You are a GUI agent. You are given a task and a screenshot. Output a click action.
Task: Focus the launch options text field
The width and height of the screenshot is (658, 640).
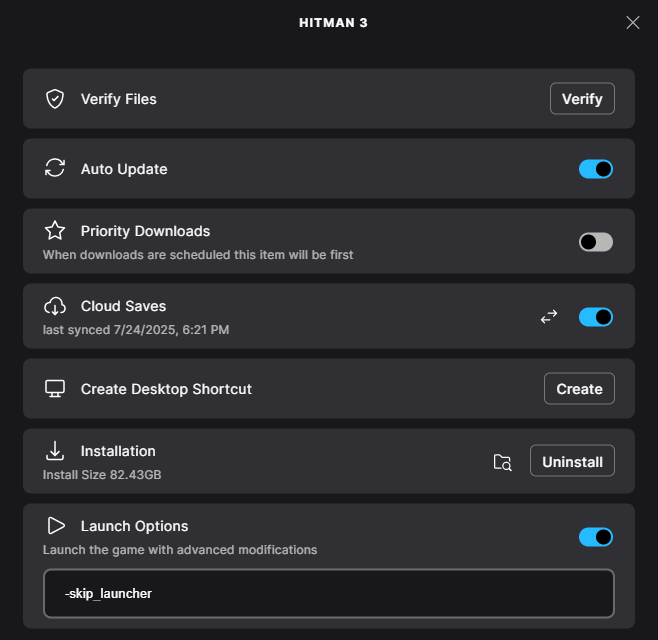[329, 594]
